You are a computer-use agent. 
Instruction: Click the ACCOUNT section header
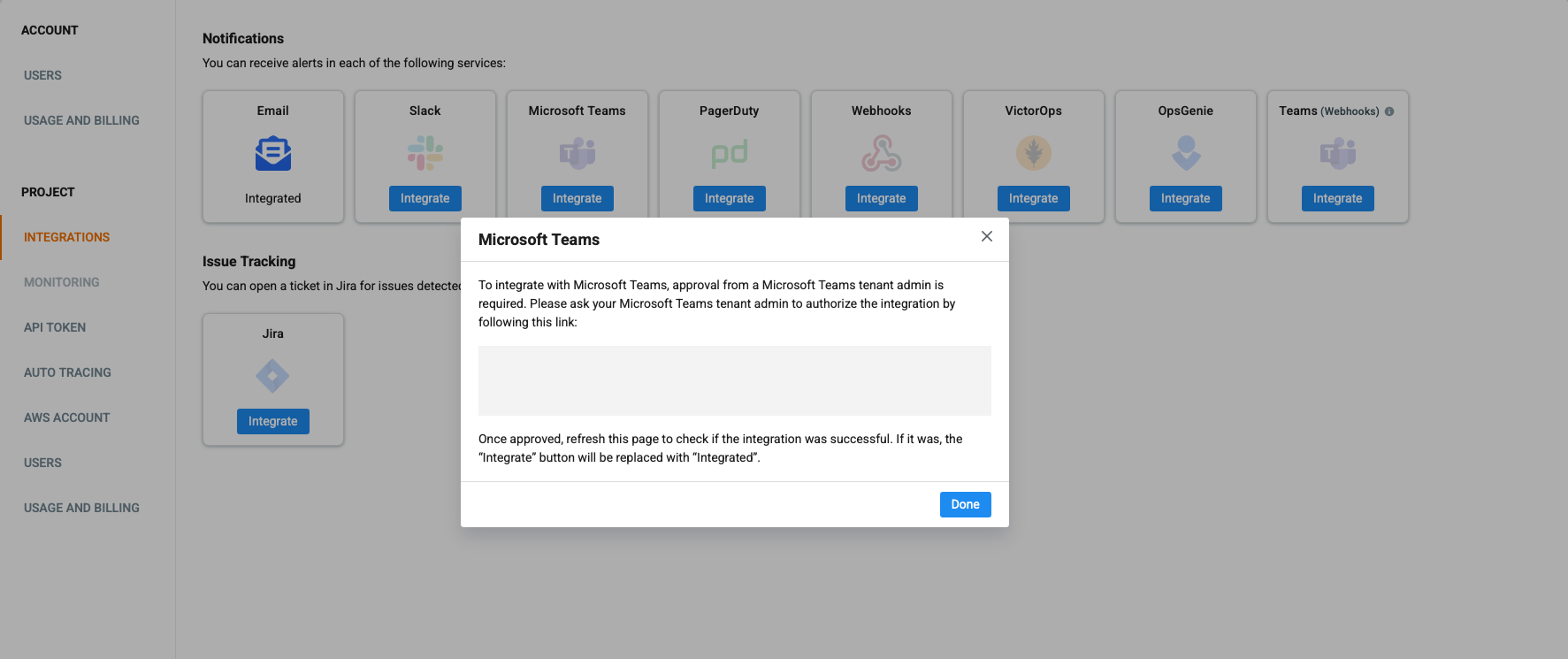click(x=50, y=30)
